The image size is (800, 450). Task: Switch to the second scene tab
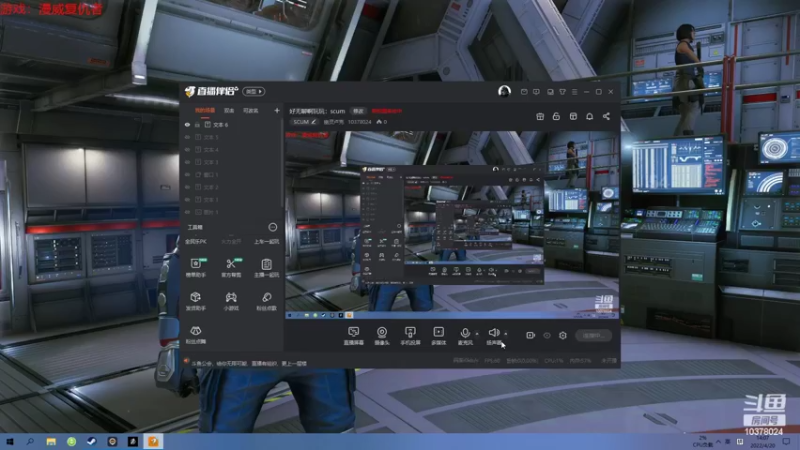coord(229,110)
